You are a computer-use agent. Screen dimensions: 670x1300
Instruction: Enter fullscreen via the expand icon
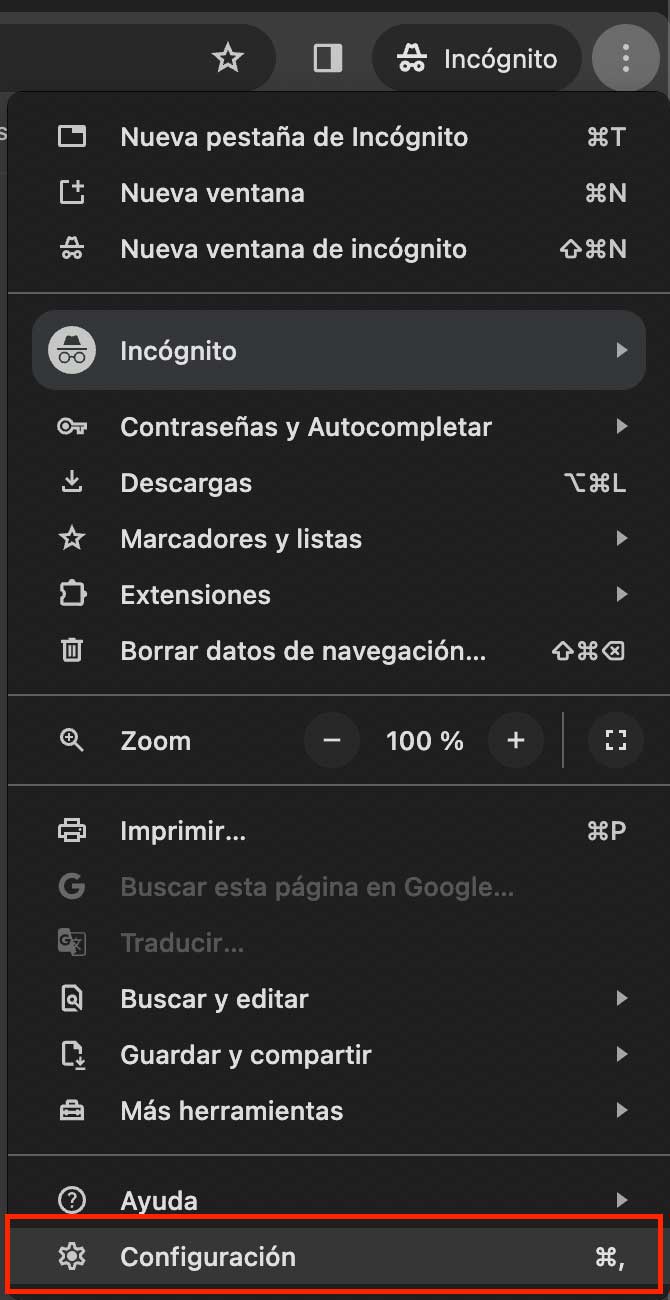click(616, 740)
